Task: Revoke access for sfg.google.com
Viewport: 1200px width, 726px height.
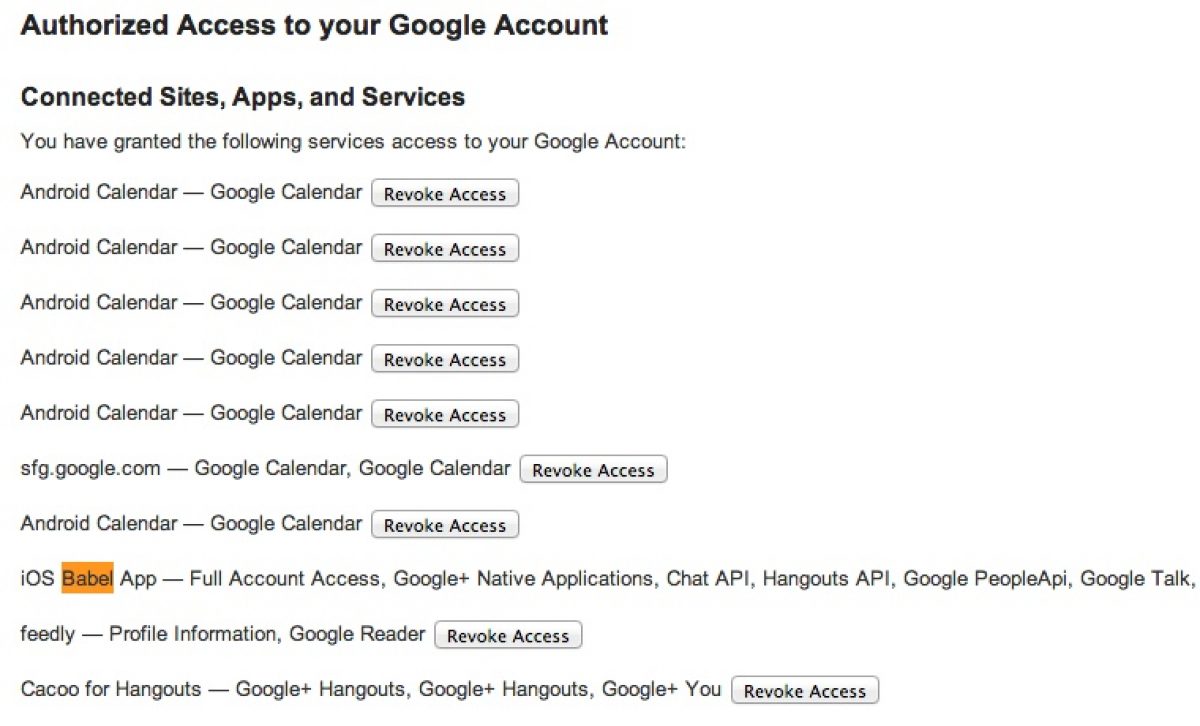Action: [593, 470]
